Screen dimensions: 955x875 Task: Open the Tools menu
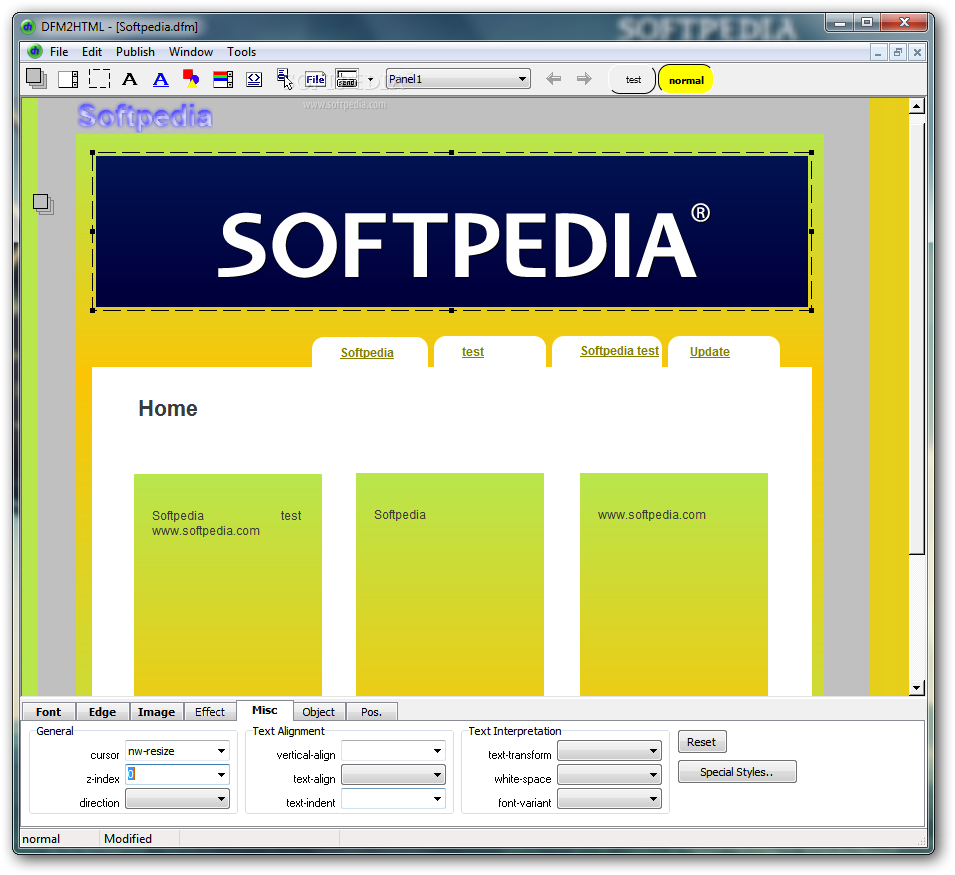click(x=241, y=52)
